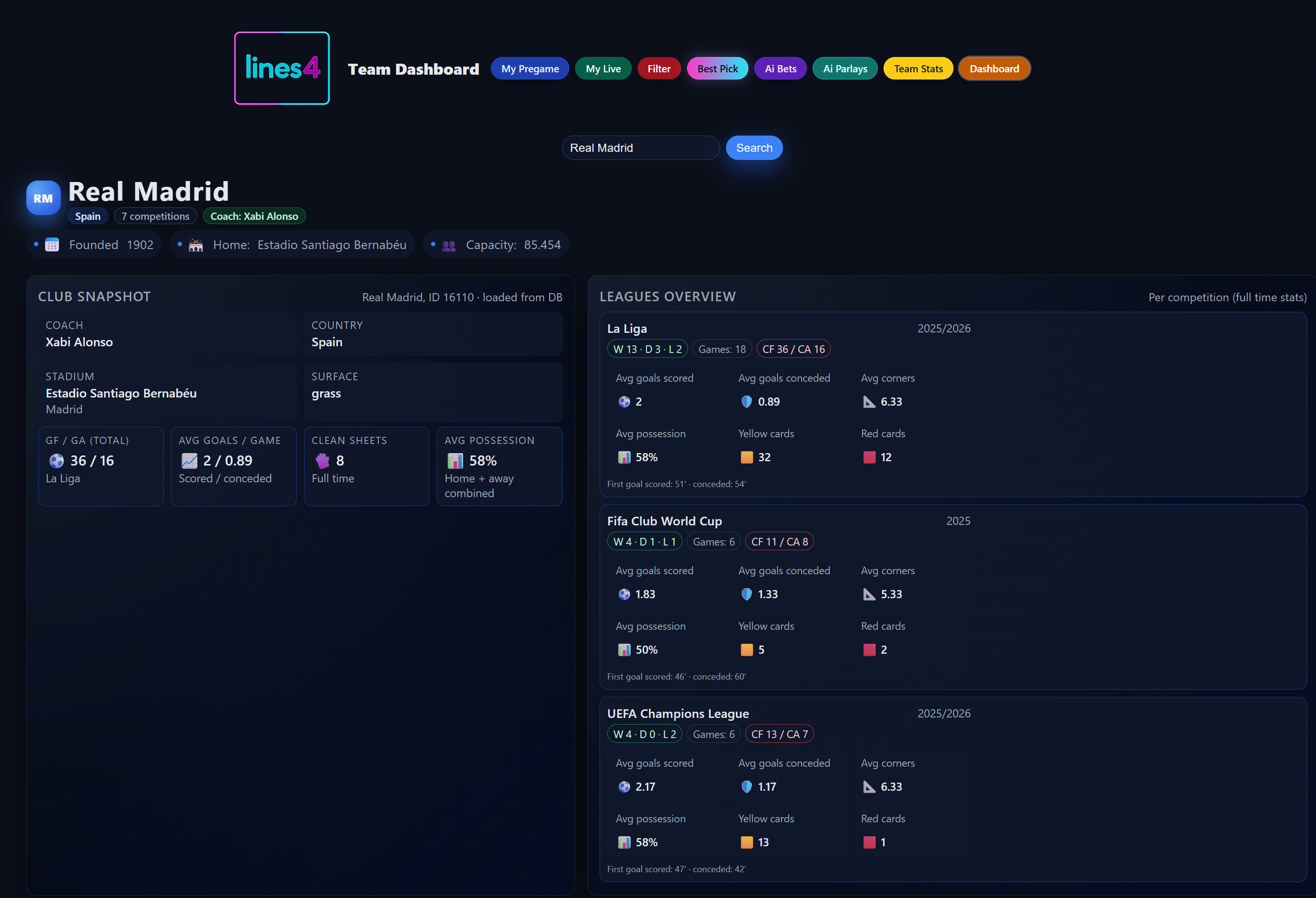Click Fifa Club World Cup goals scored ball icon

624,594
